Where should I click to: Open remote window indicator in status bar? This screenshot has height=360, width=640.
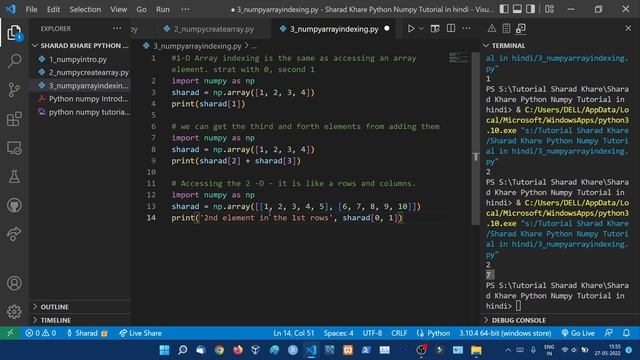coord(10,333)
